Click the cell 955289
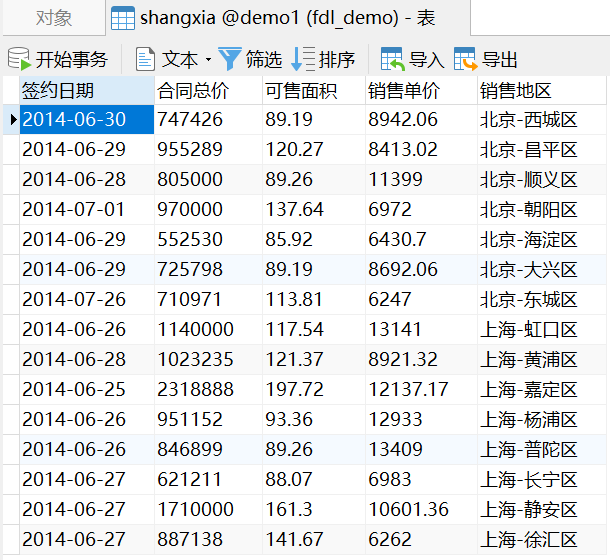The height and width of the screenshot is (560, 610). pos(209,149)
